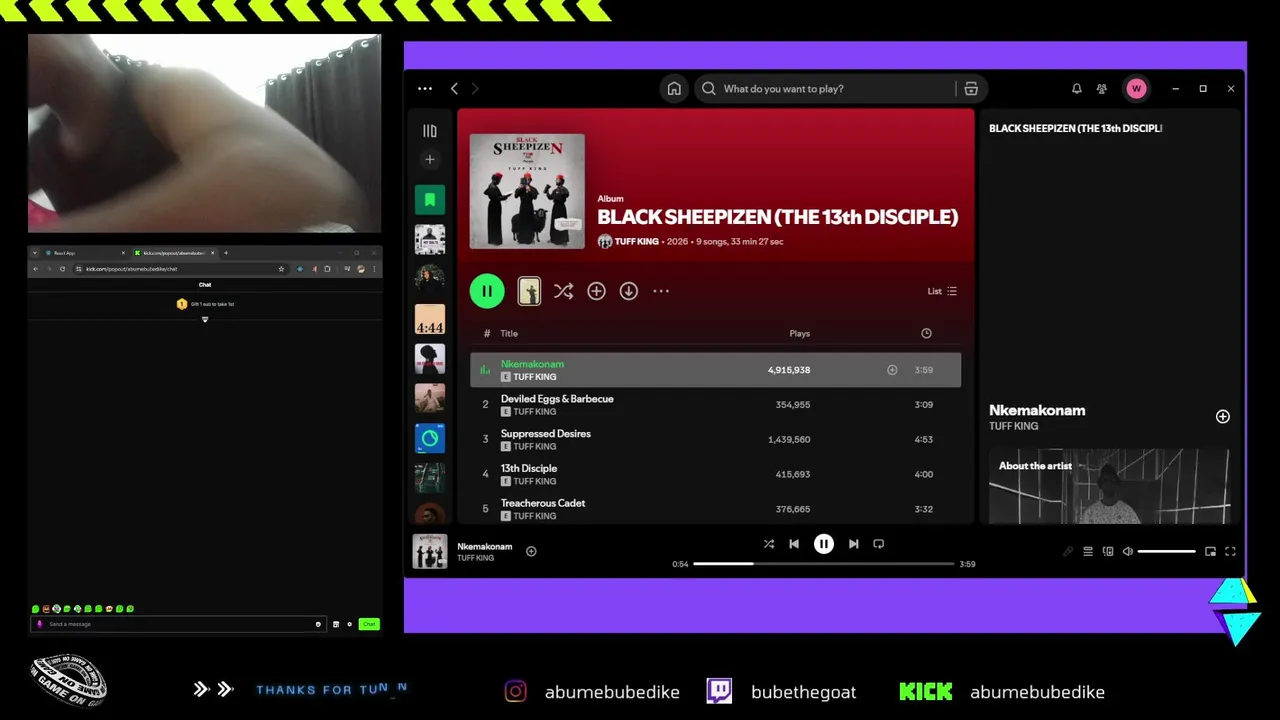Image resolution: width=1280 pixels, height=720 pixels.
Task: Click TUFF KING under Now Playing title
Action: 1013,426
